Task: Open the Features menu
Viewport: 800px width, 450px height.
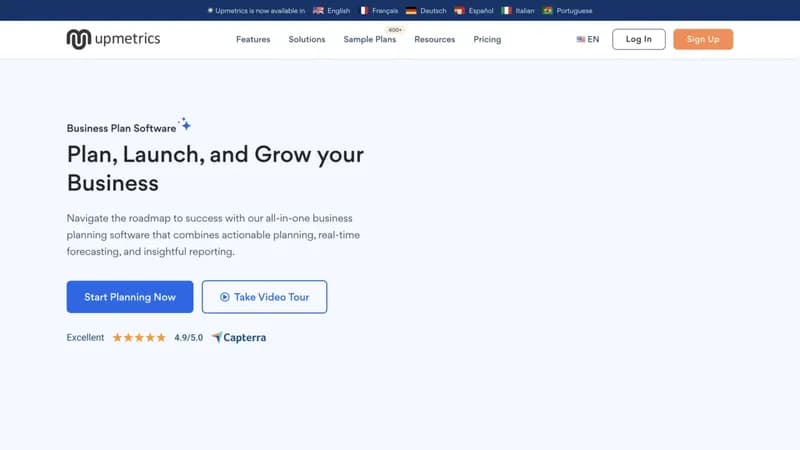Action: (253, 39)
